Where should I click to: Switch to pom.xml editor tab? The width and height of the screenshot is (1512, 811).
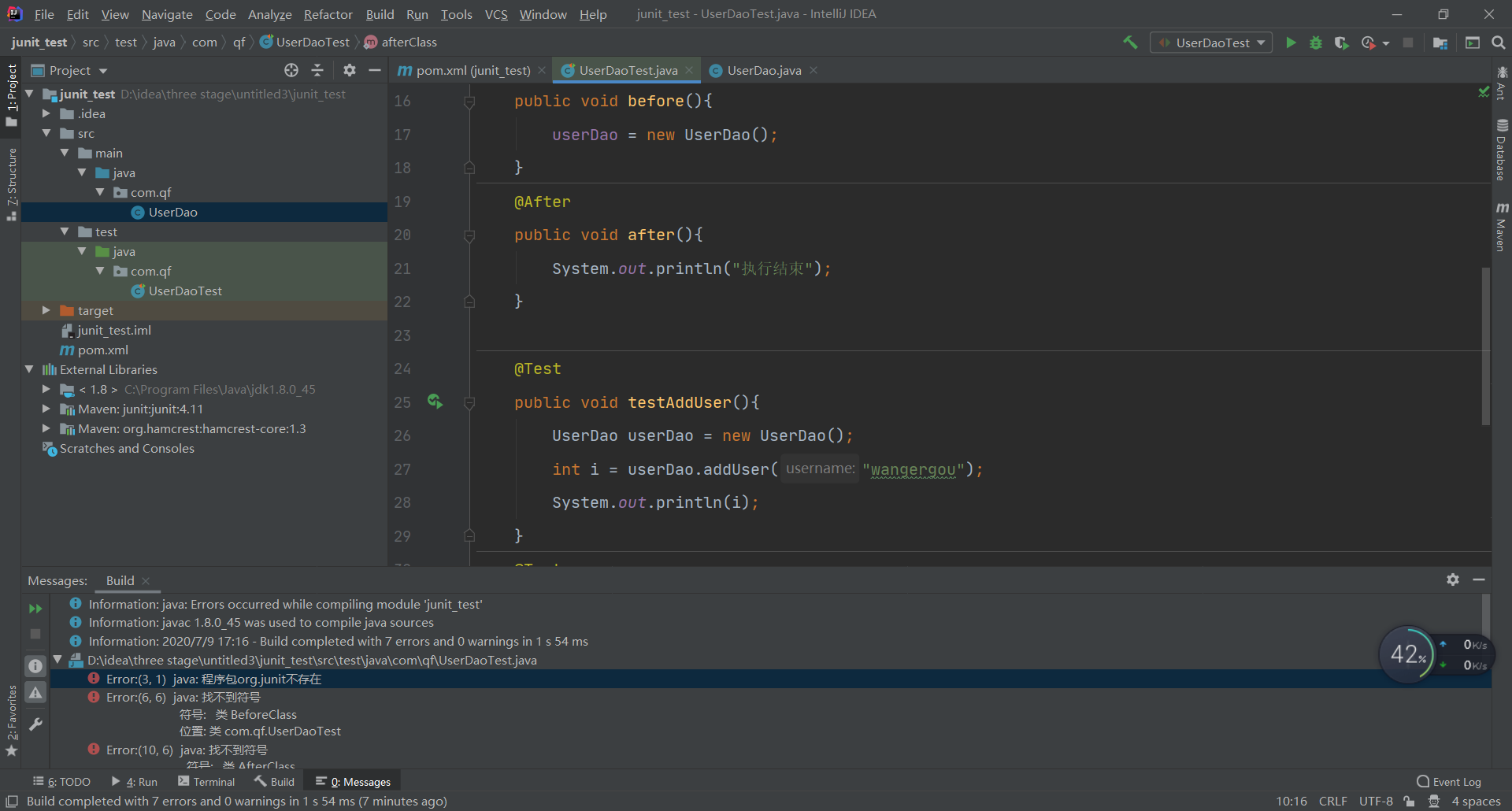[x=470, y=70]
